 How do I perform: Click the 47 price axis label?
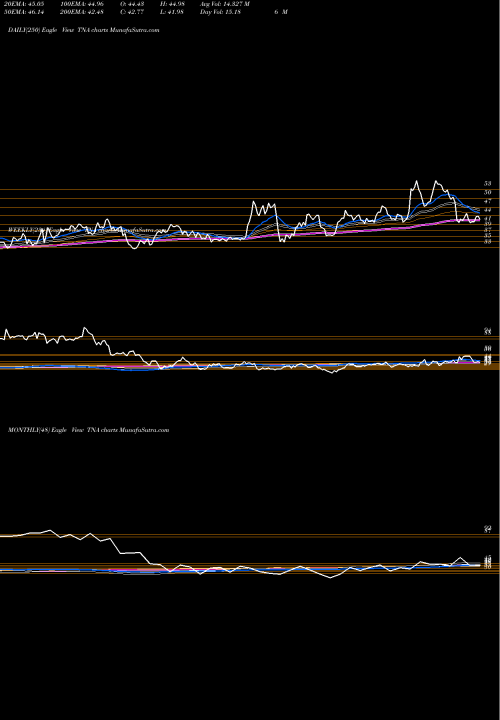click(488, 201)
